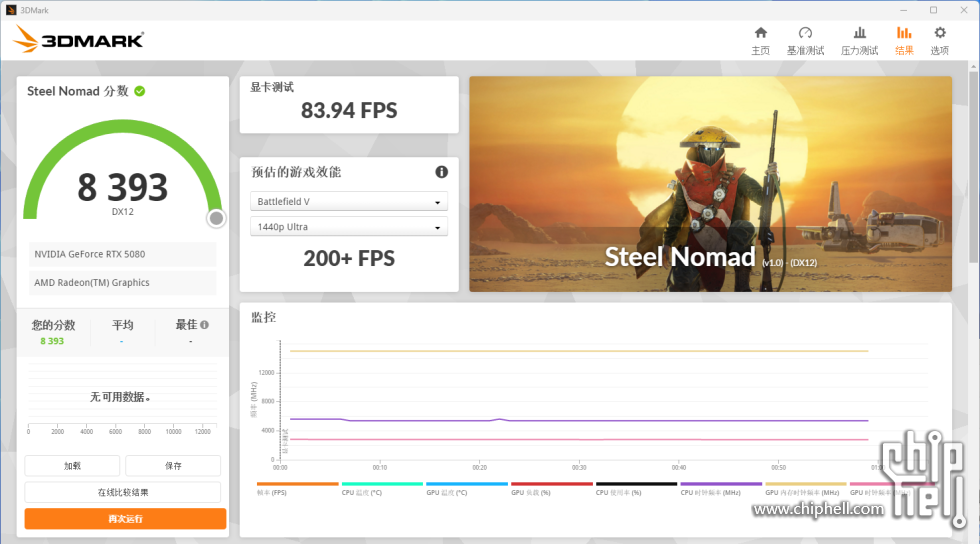Click the orange 再次运行 run again button
The image size is (980, 544).
(125, 518)
